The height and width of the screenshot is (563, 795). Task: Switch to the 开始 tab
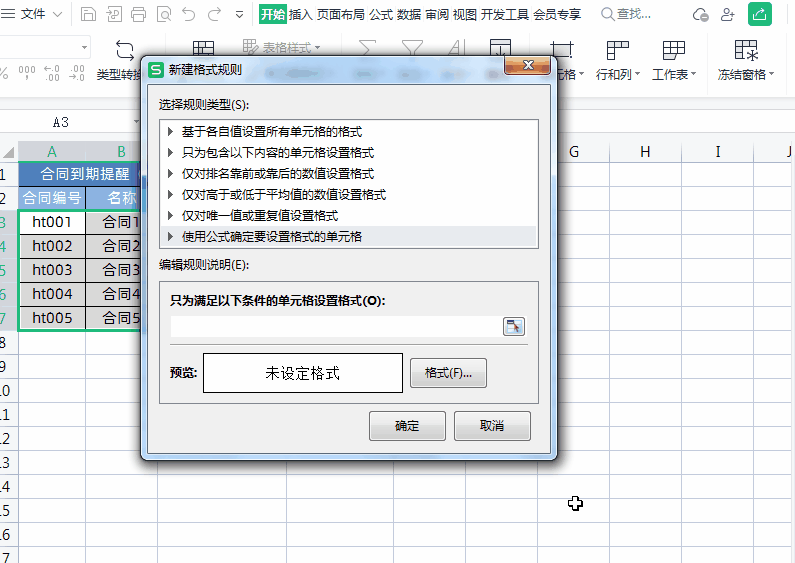pos(273,14)
